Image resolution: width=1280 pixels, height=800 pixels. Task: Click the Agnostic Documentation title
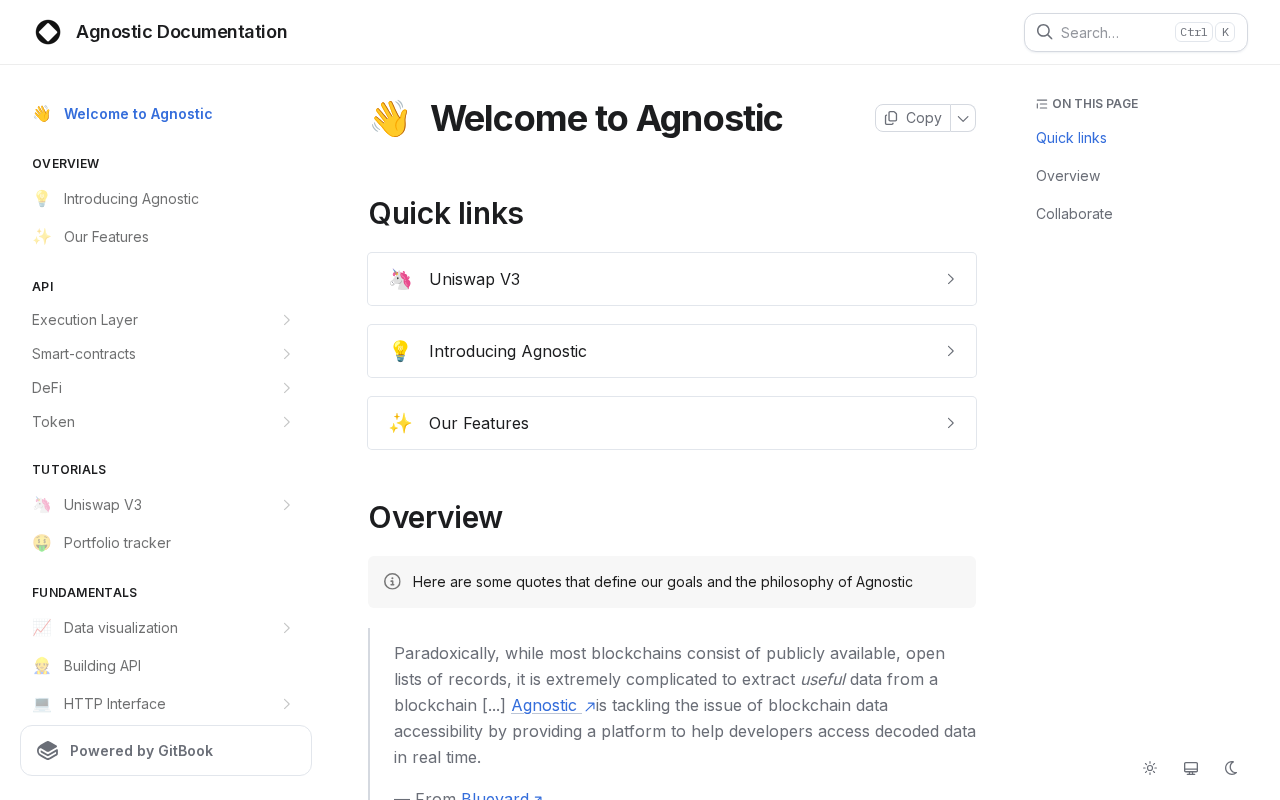(x=182, y=32)
